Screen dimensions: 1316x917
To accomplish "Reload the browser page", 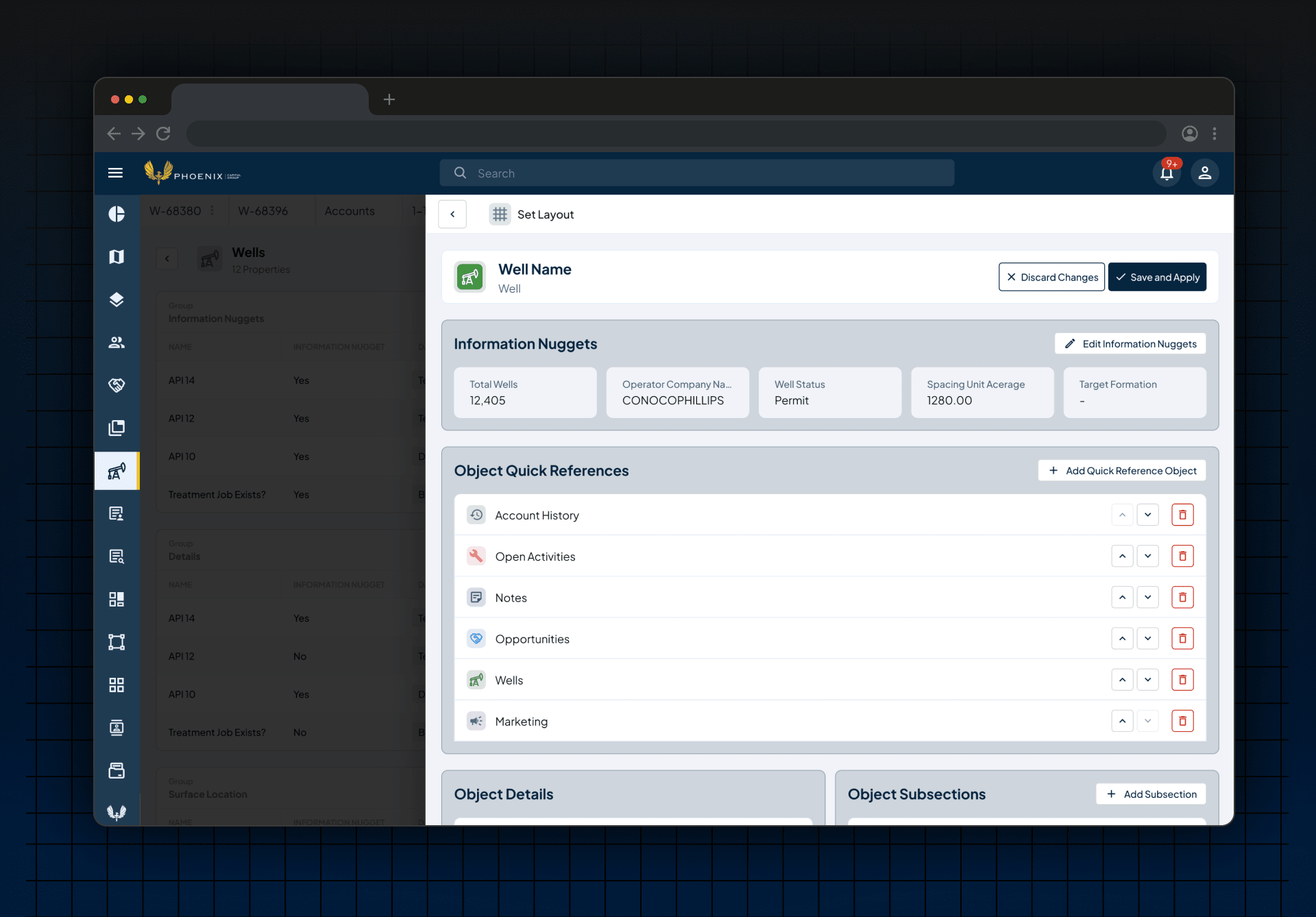I will pos(163,134).
